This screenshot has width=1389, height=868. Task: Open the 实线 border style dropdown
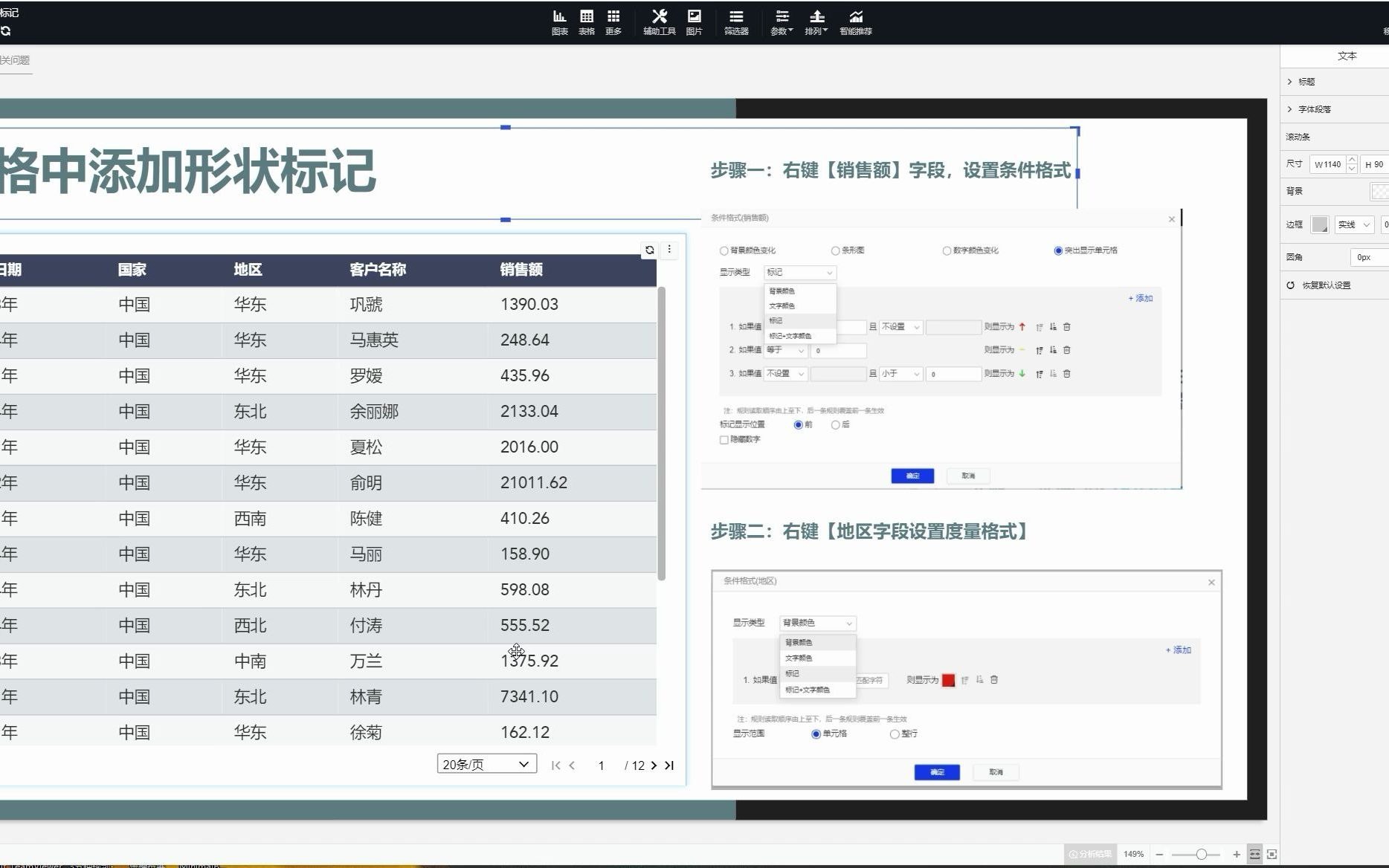(x=1354, y=224)
